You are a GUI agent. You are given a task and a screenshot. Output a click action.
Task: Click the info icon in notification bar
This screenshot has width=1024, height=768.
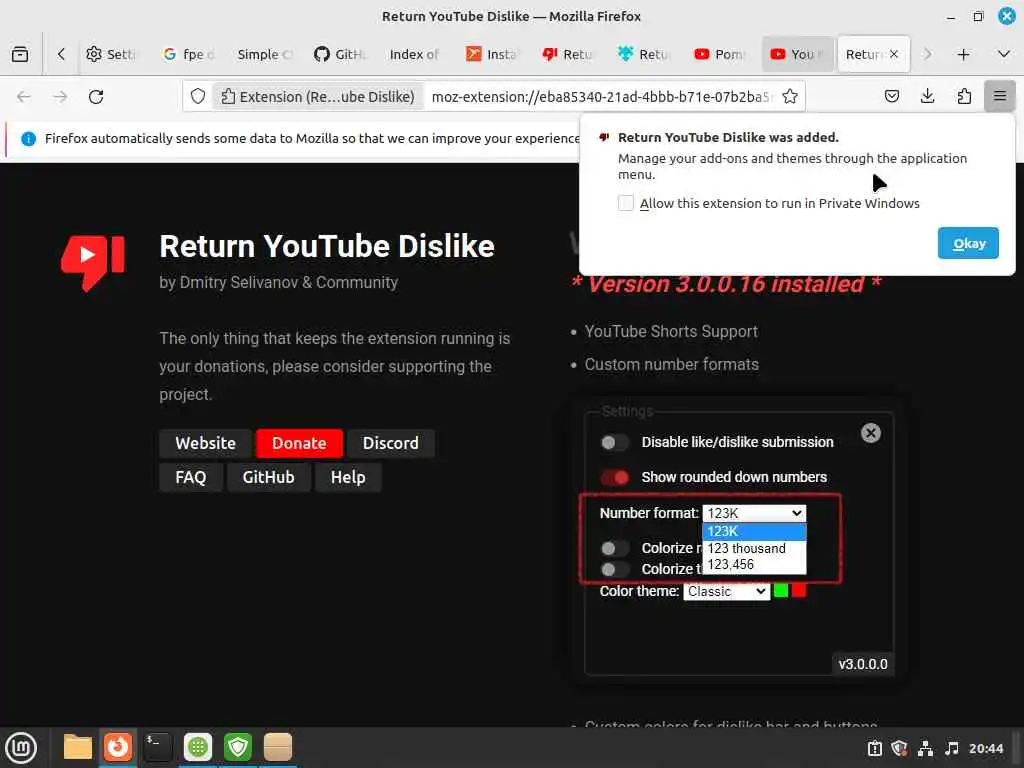pos(28,138)
